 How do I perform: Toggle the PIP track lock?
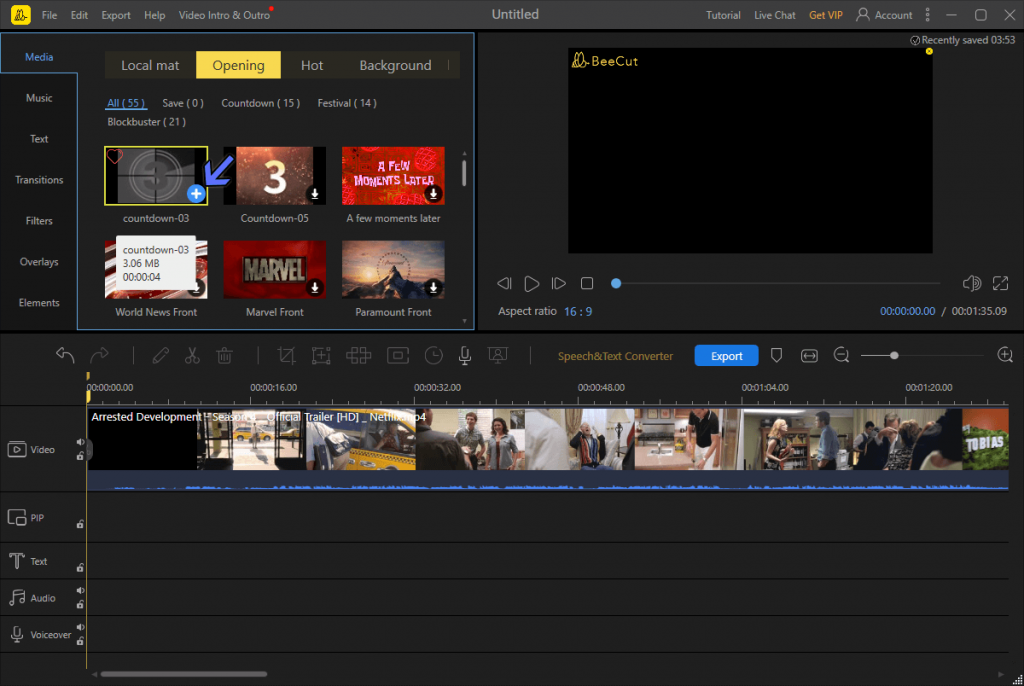point(80,524)
